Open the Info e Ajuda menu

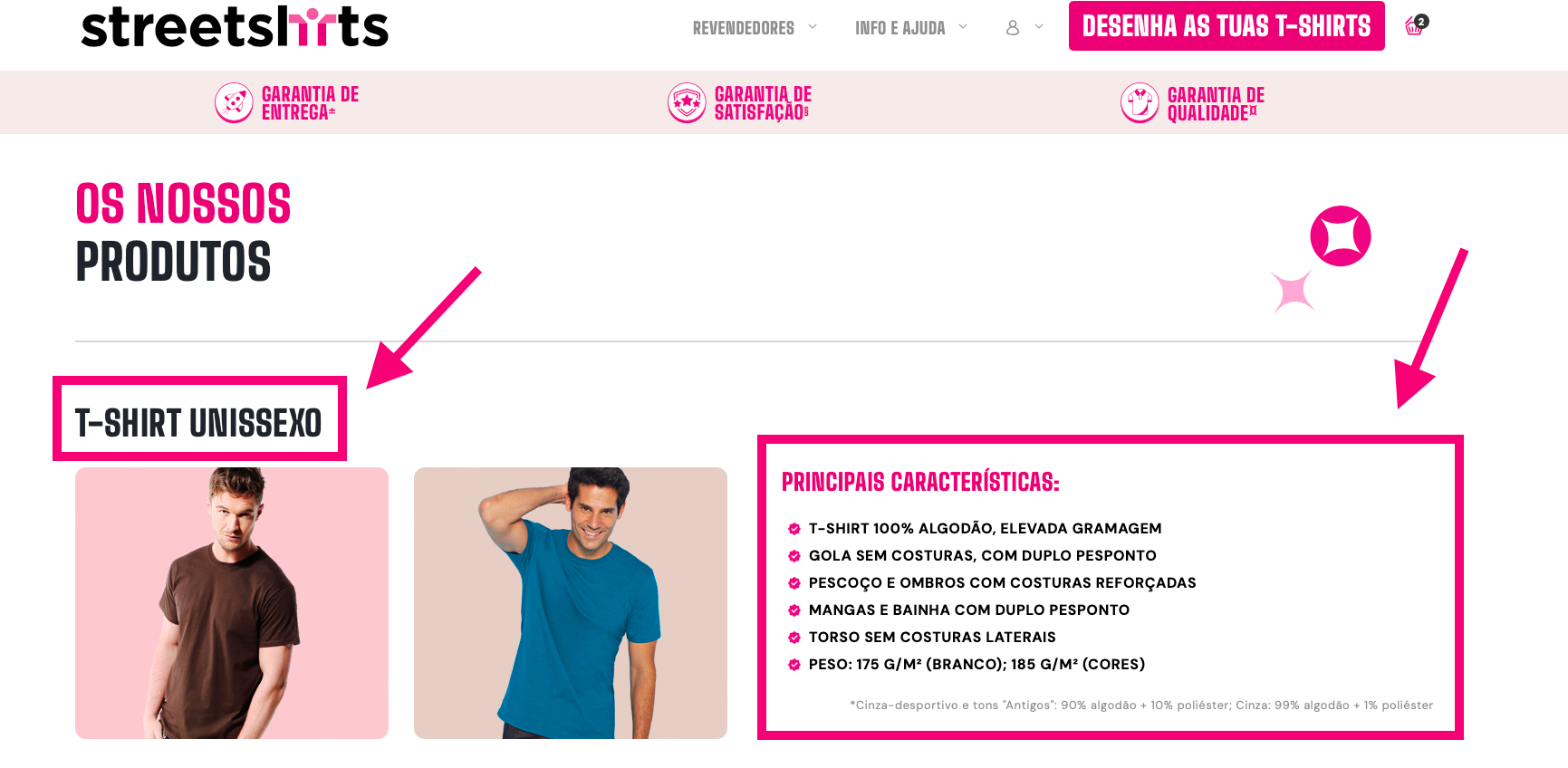(x=900, y=28)
